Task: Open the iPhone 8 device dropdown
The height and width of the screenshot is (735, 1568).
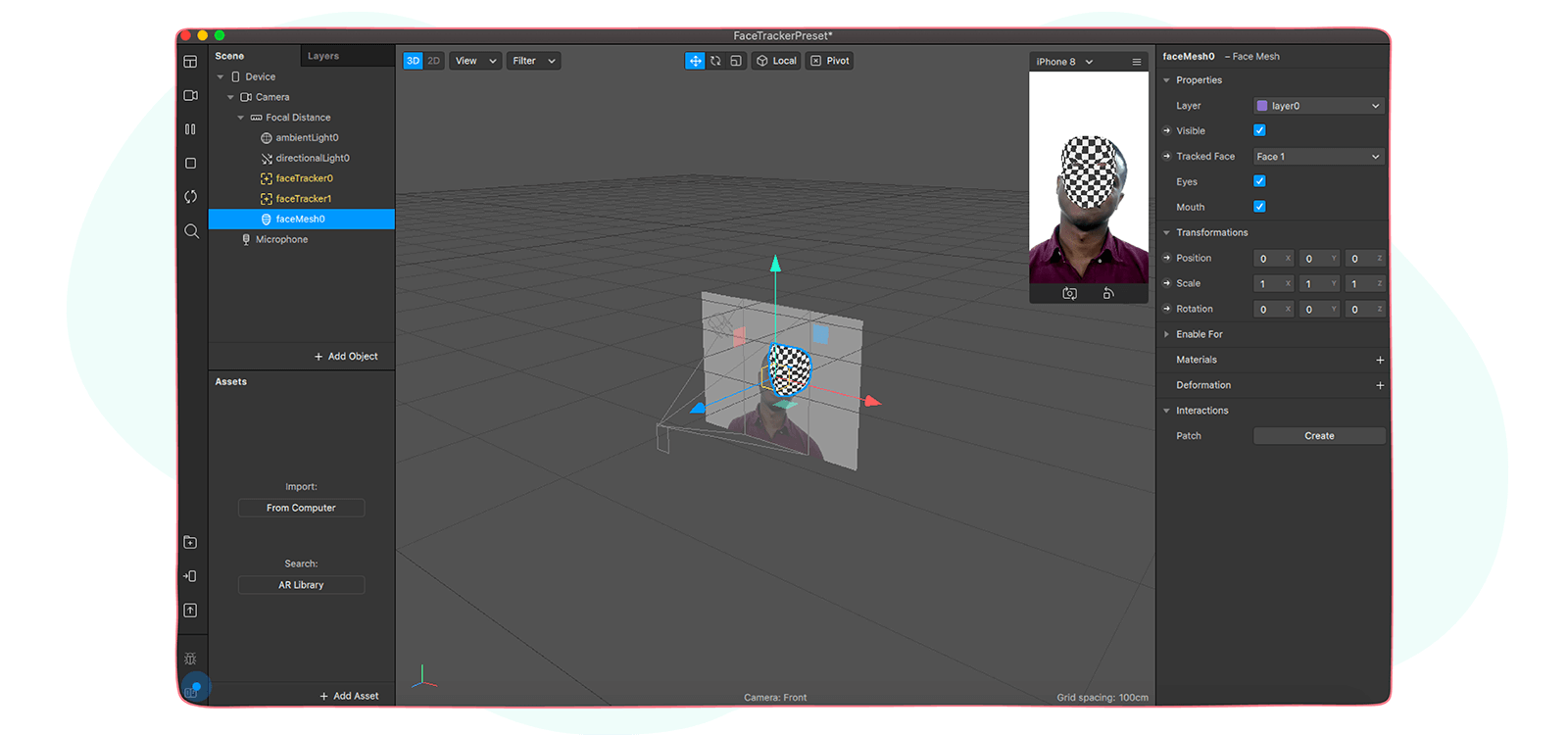Action: point(1064,62)
